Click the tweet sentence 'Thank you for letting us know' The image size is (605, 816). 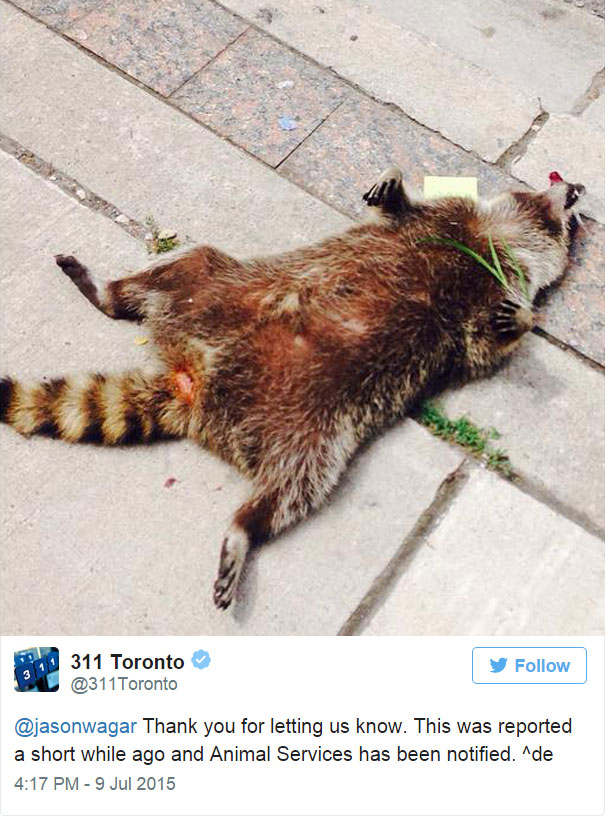(x=272, y=726)
